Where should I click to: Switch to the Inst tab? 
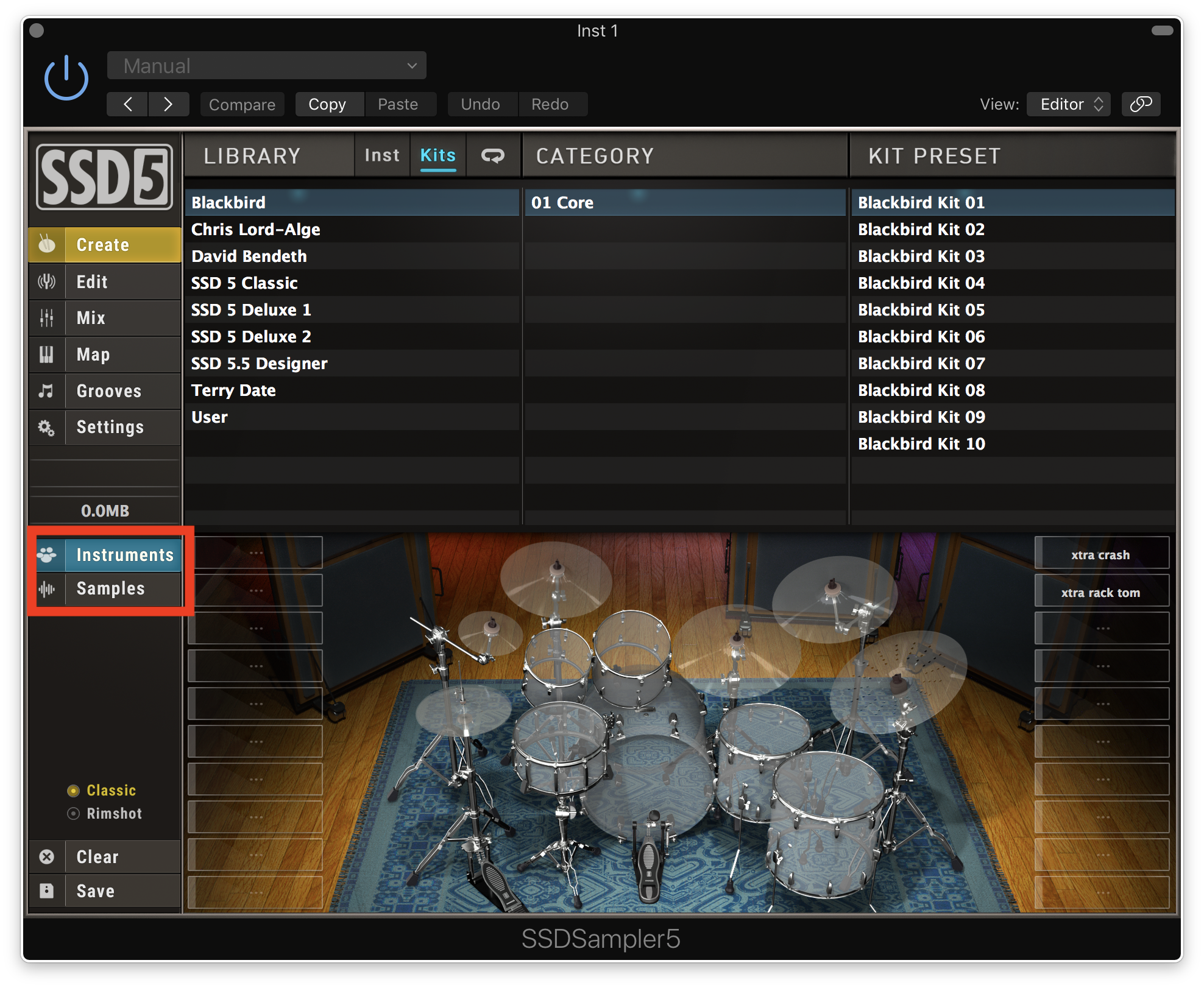click(382, 155)
